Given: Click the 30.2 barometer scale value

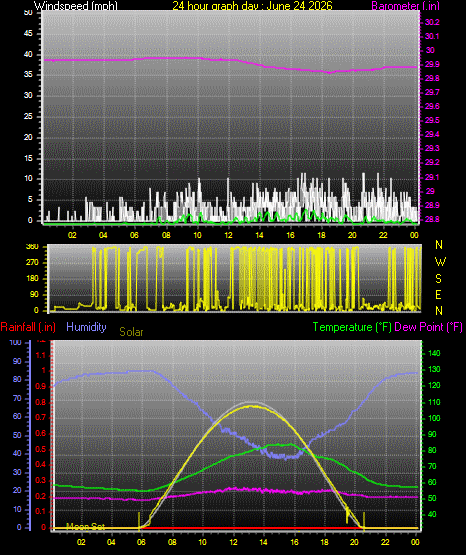Looking at the screenshot, I should coord(432,22).
